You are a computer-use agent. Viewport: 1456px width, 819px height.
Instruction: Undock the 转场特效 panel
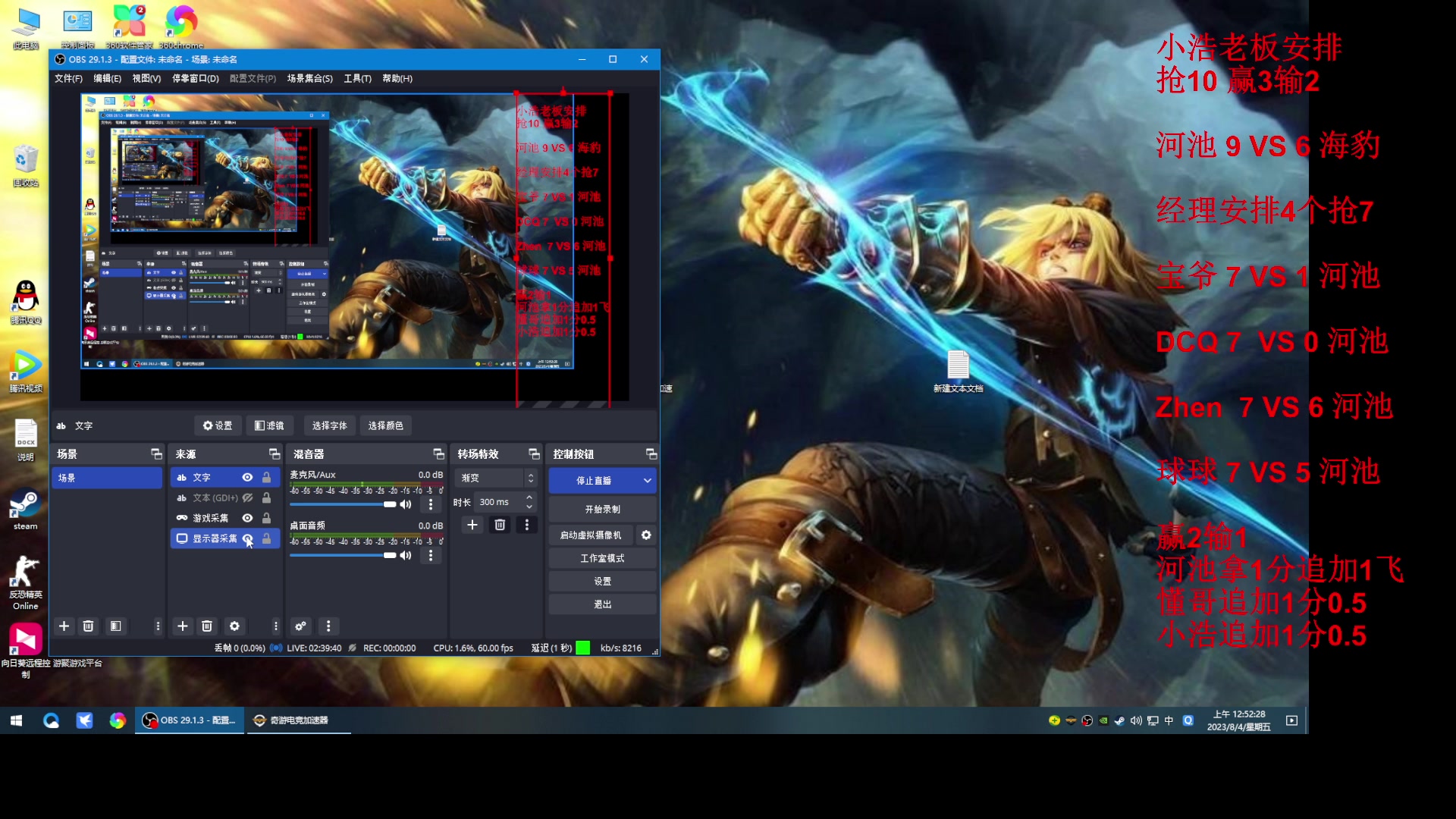pyautogui.click(x=534, y=453)
